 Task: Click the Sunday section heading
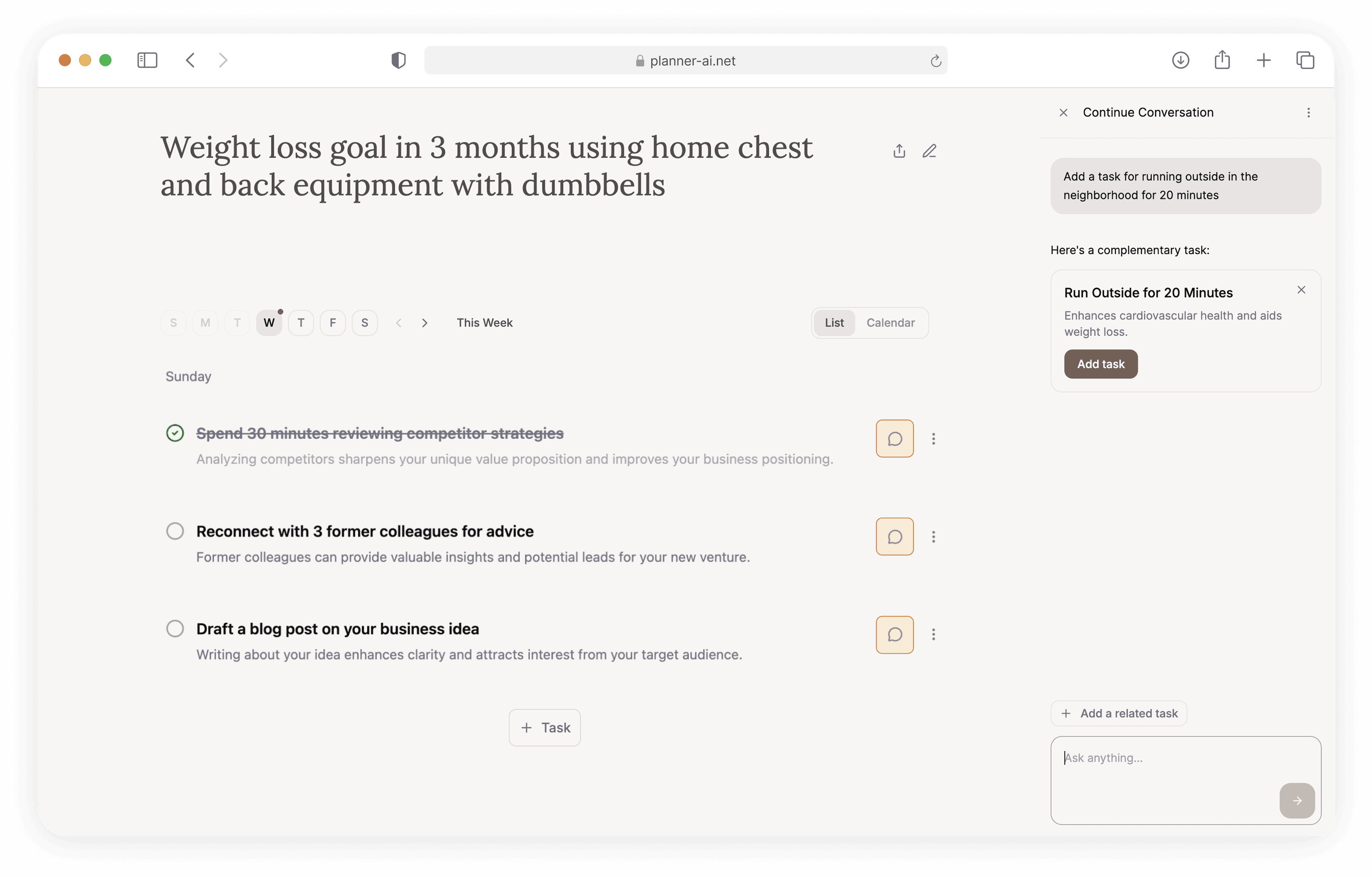[188, 376]
